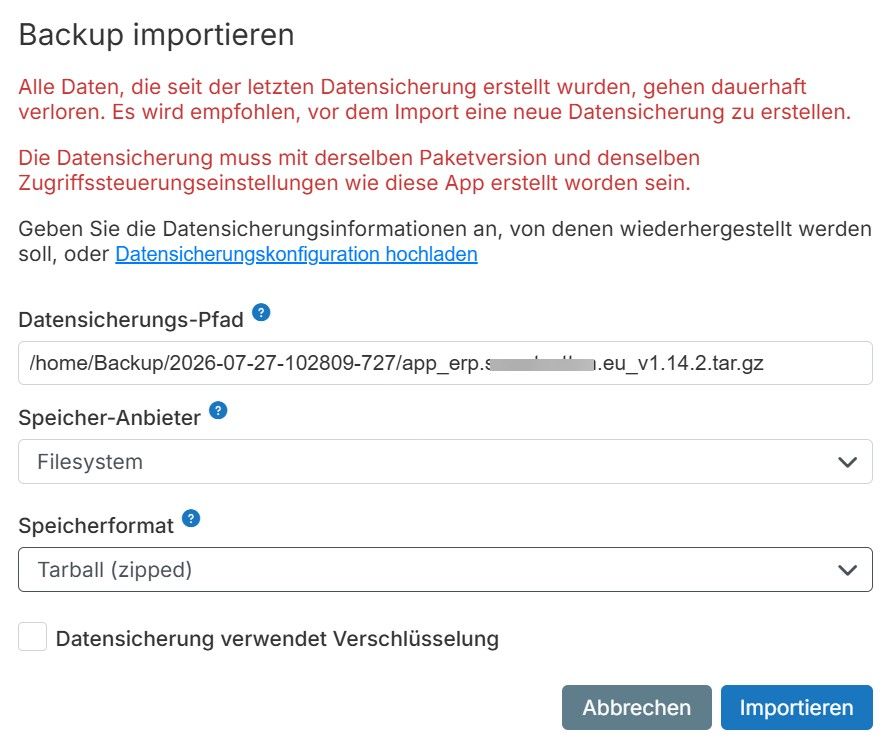Click the 'Backup importieren' dialog title

coord(156,35)
